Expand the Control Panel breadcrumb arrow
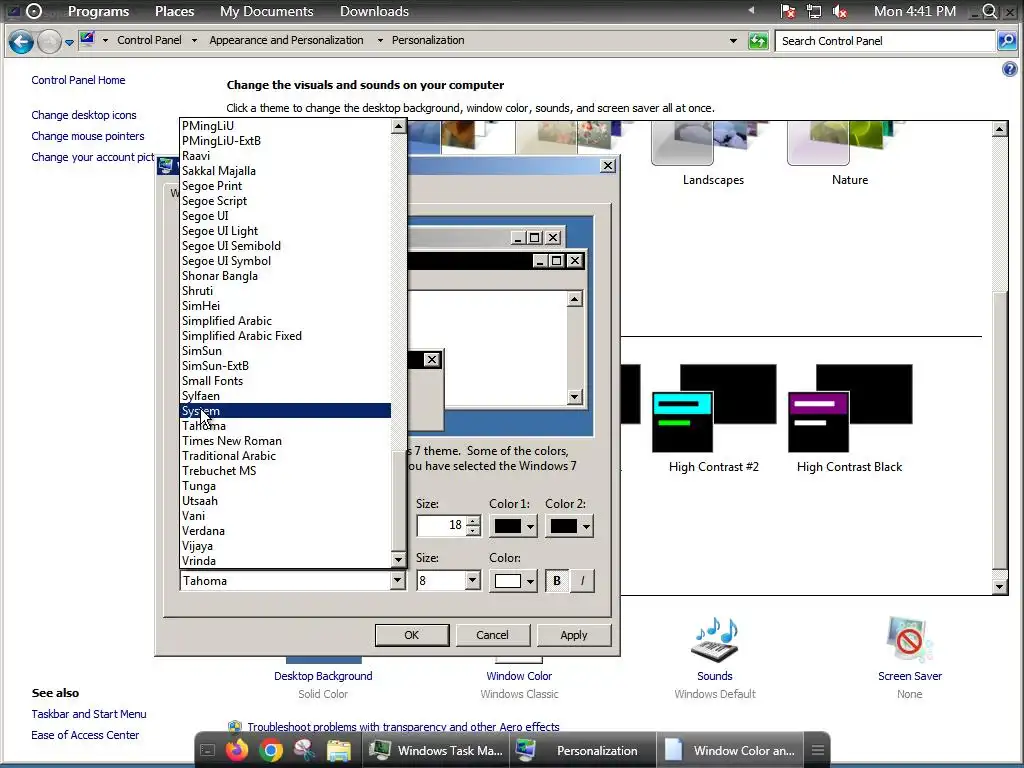 [x=194, y=40]
